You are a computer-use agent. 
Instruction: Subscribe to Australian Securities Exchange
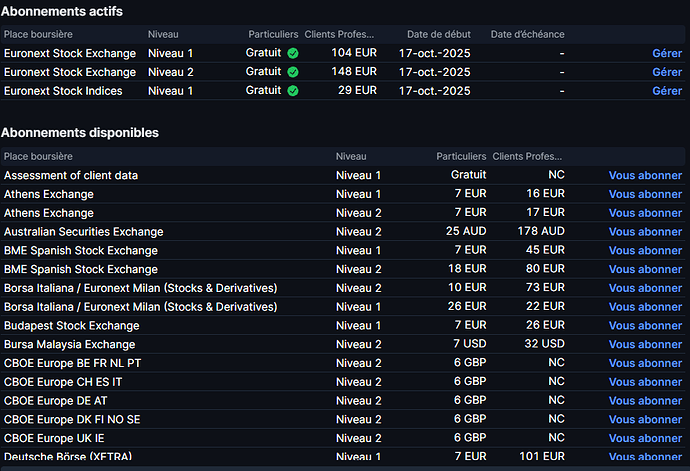[645, 232]
